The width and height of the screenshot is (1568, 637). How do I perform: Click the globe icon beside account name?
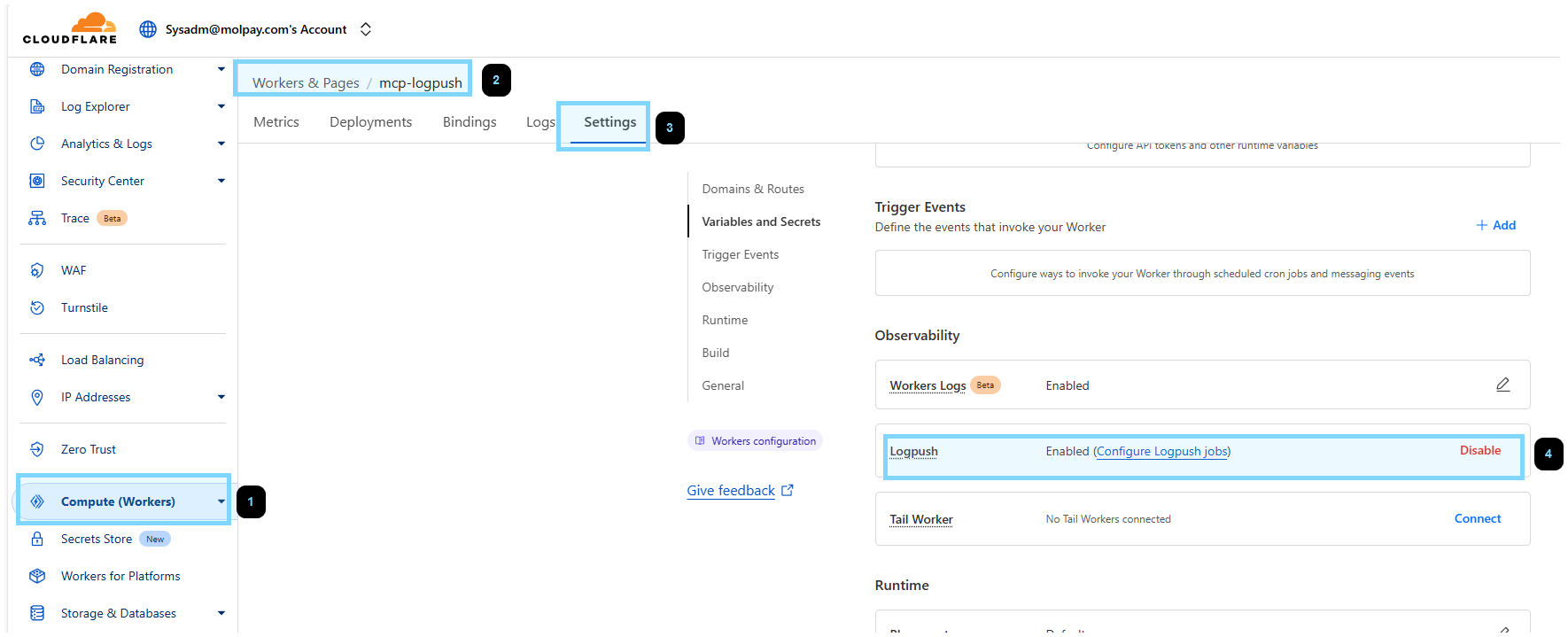(x=148, y=29)
